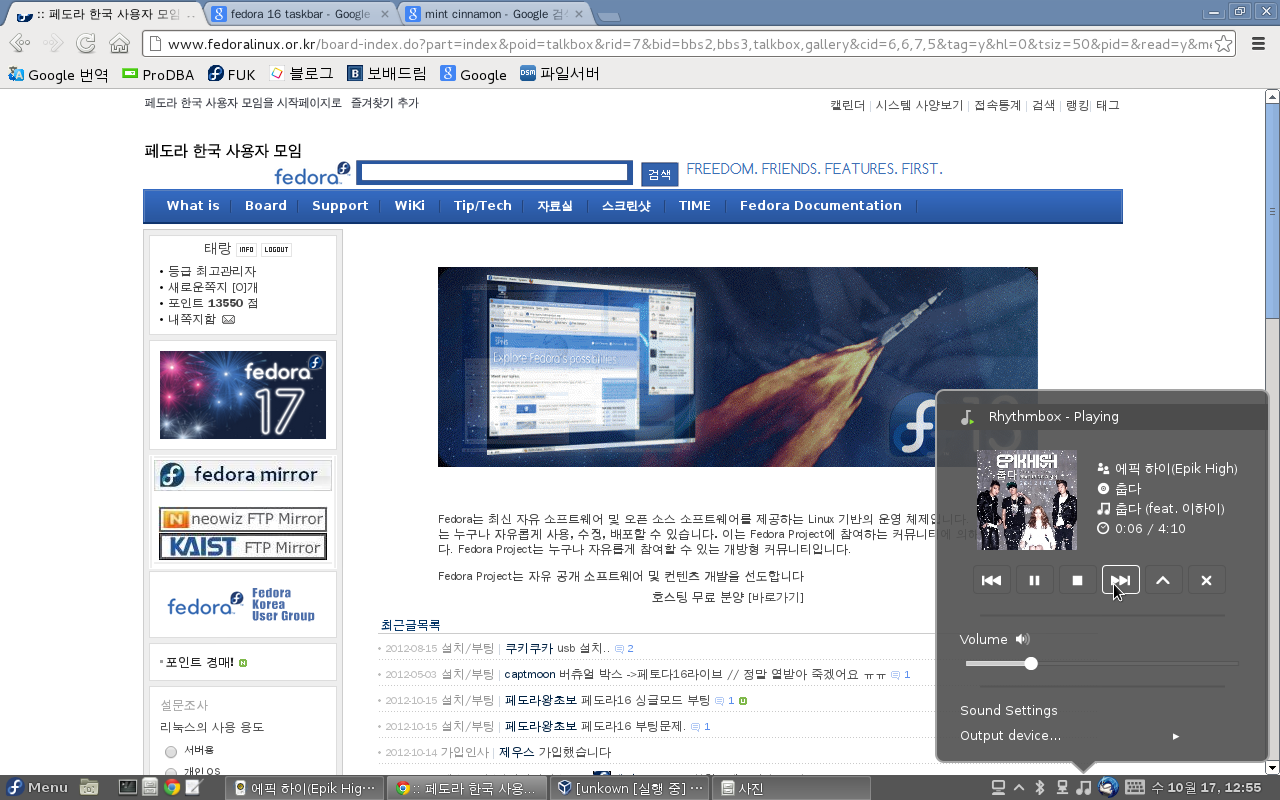Image resolution: width=1280 pixels, height=800 pixels.
Task: Open 보배드림 bookmark
Action: point(386,74)
